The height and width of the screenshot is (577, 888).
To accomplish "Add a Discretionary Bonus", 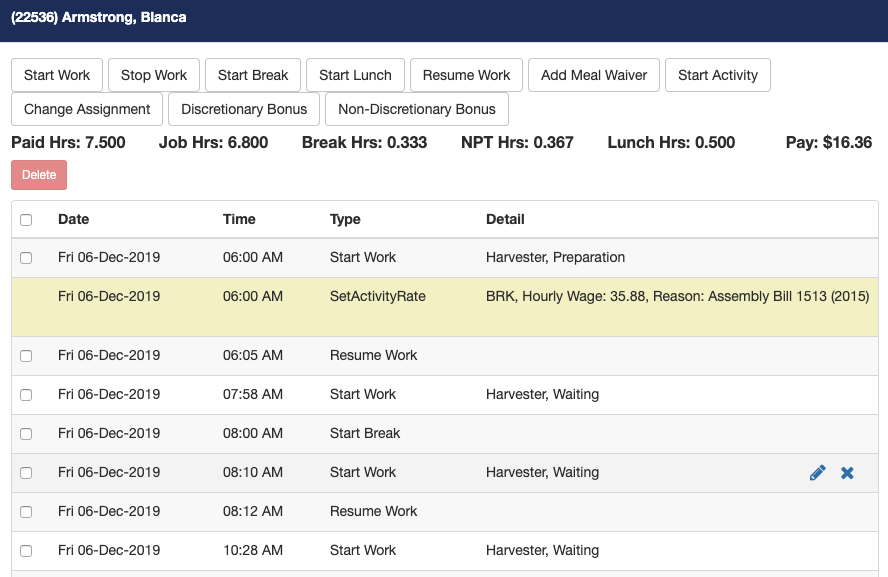I will tap(245, 109).
